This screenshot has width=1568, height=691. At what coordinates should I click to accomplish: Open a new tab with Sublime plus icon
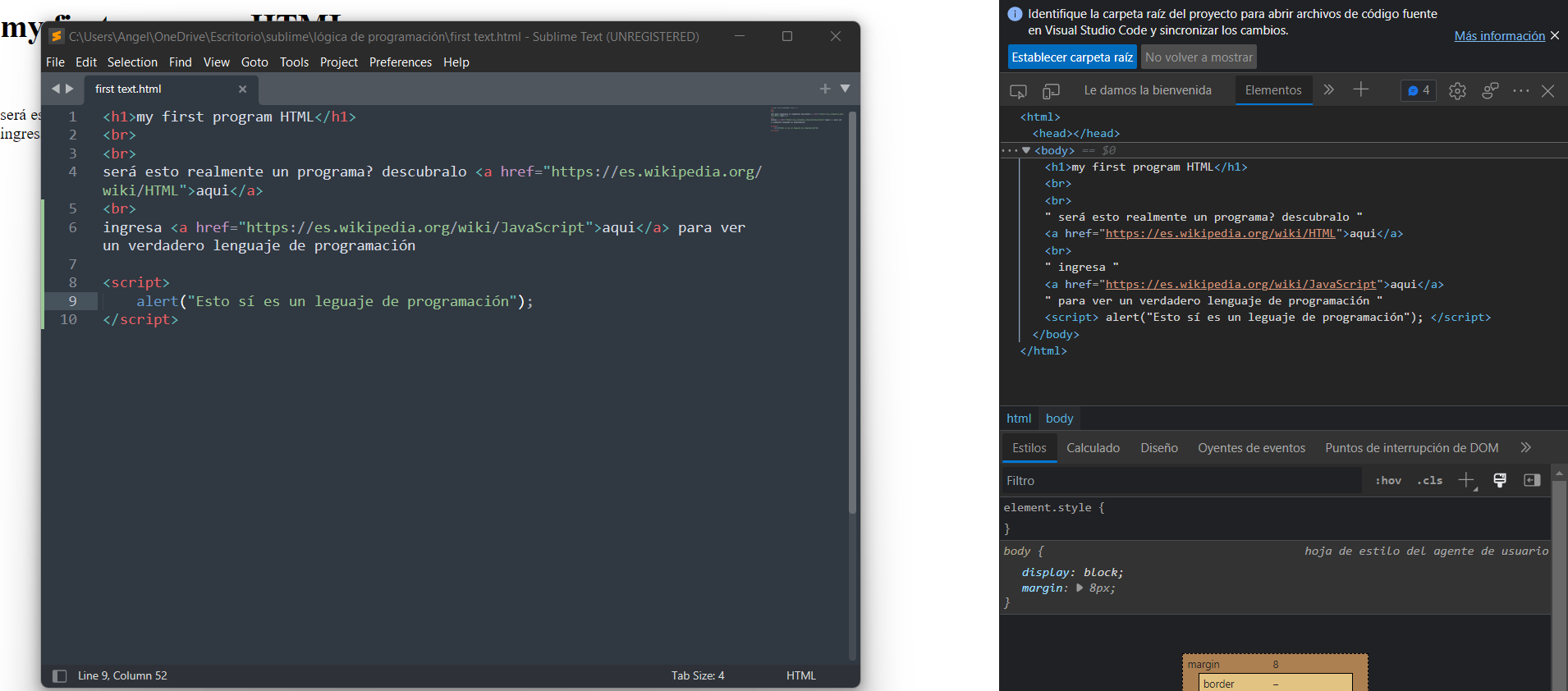(825, 89)
